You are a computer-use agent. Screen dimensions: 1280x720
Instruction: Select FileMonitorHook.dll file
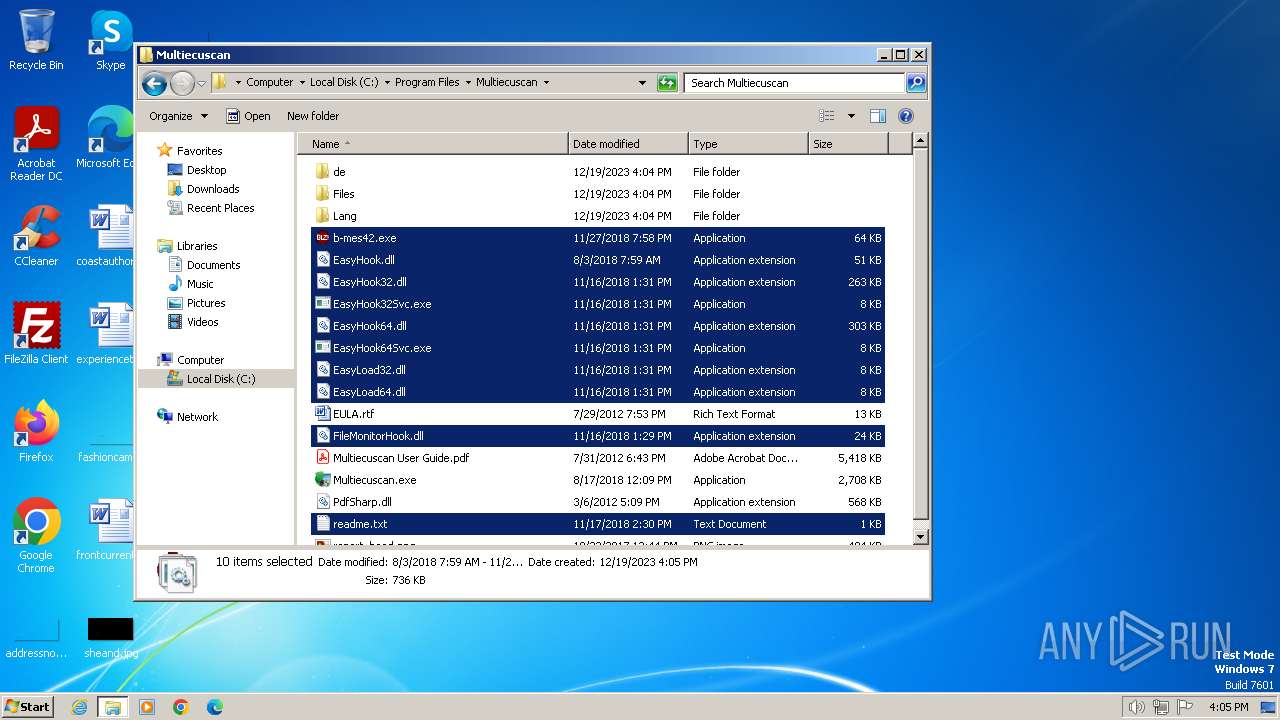pos(598,436)
